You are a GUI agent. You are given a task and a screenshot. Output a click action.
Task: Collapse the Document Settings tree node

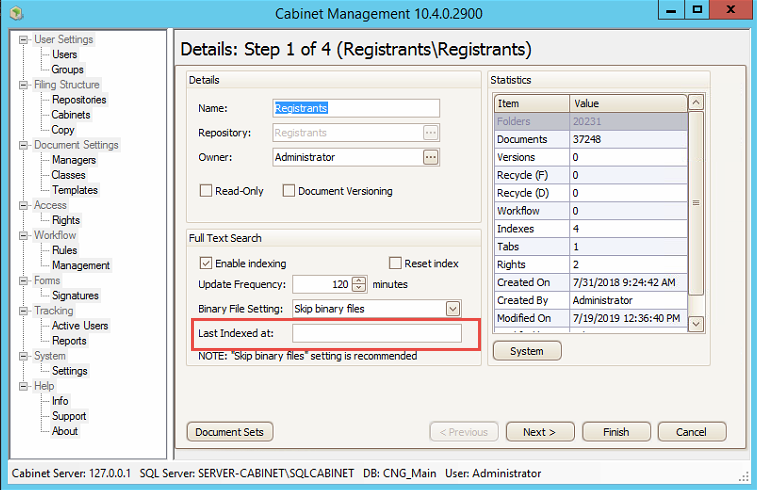(23, 145)
